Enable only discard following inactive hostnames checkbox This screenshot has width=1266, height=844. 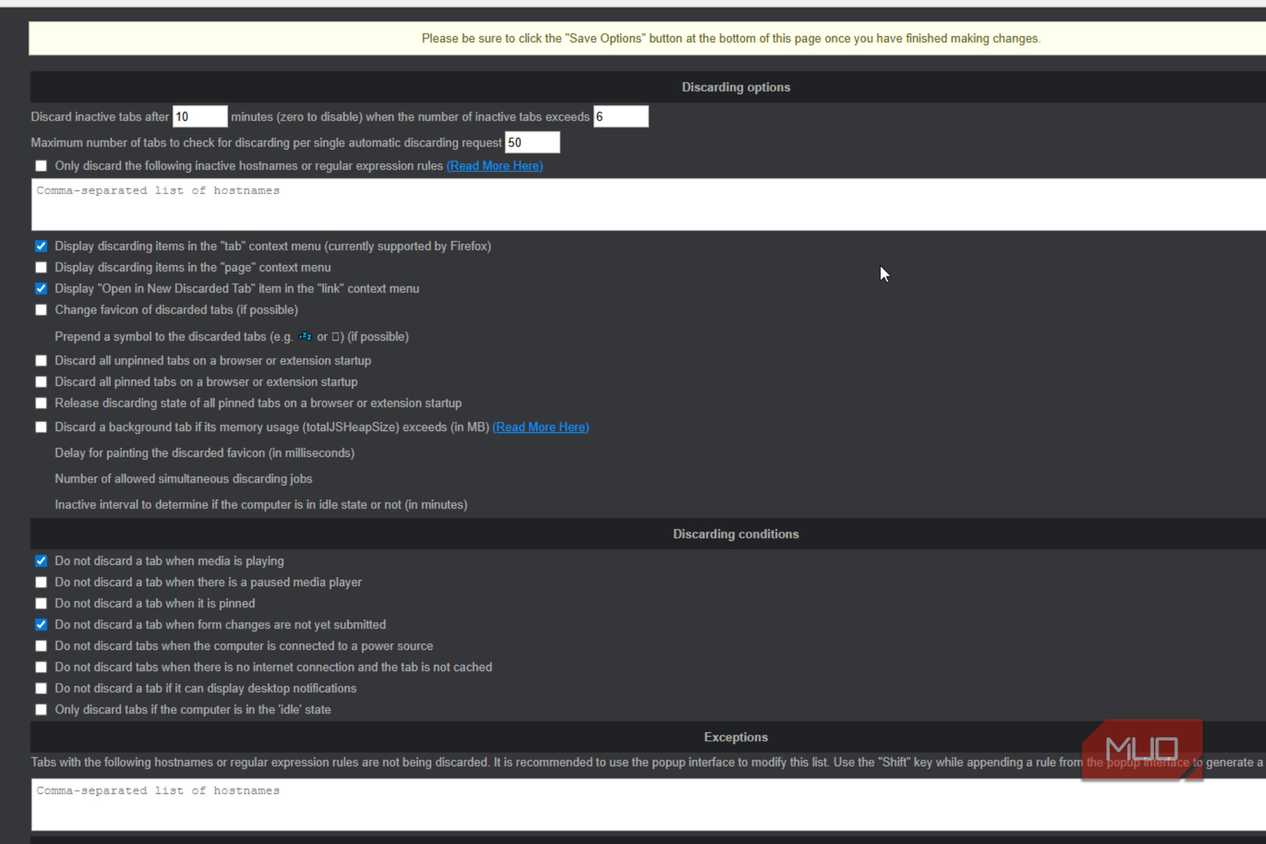click(x=41, y=166)
